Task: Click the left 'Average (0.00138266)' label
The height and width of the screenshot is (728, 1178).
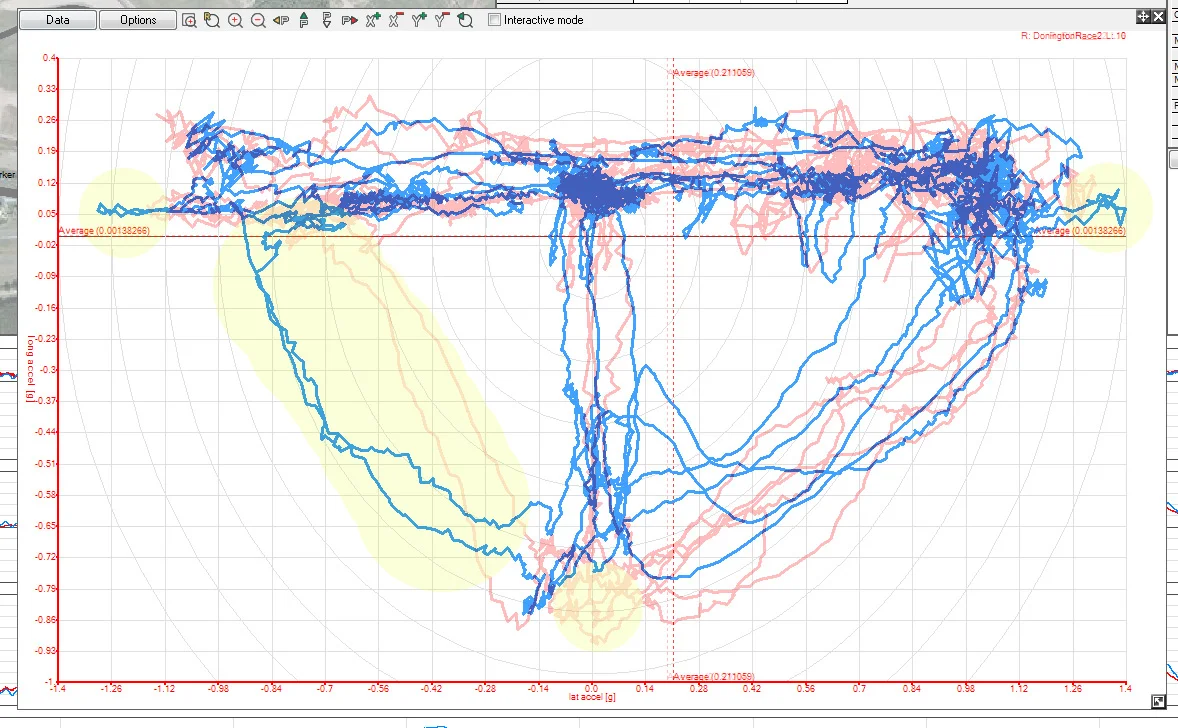Action: (104, 231)
